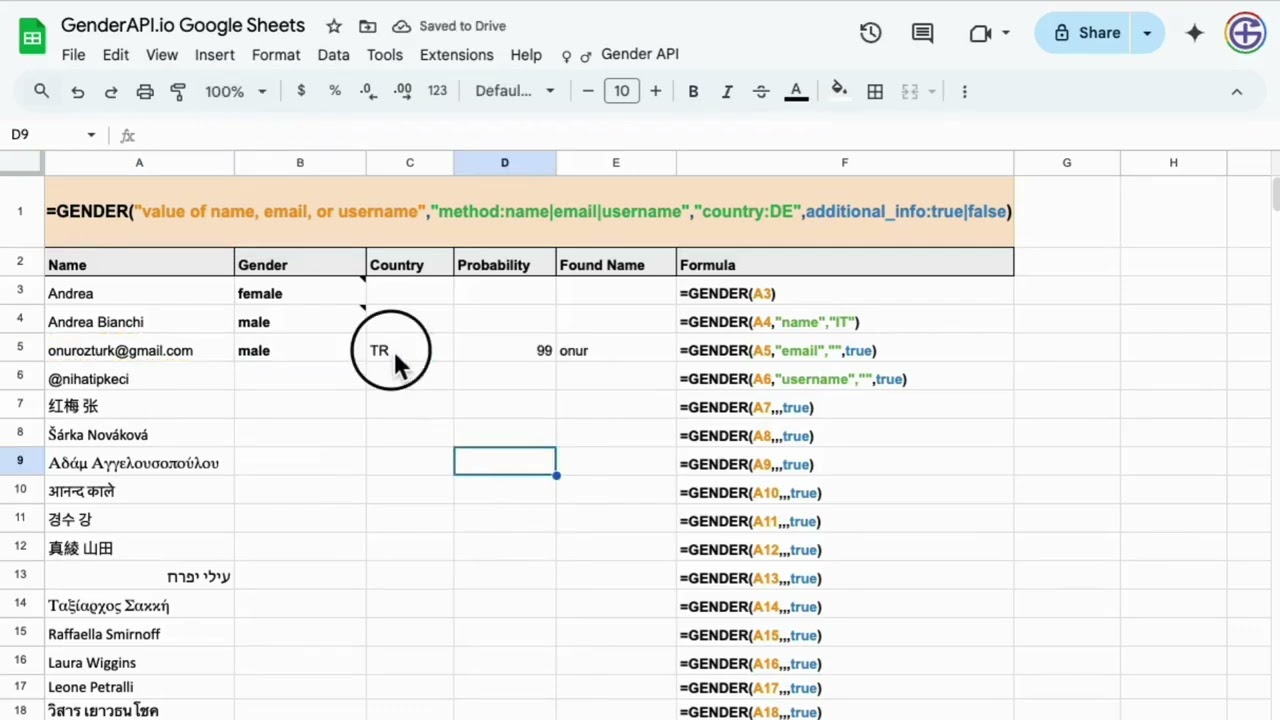
Task: Decrease decimal places
Action: click(x=368, y=91)
